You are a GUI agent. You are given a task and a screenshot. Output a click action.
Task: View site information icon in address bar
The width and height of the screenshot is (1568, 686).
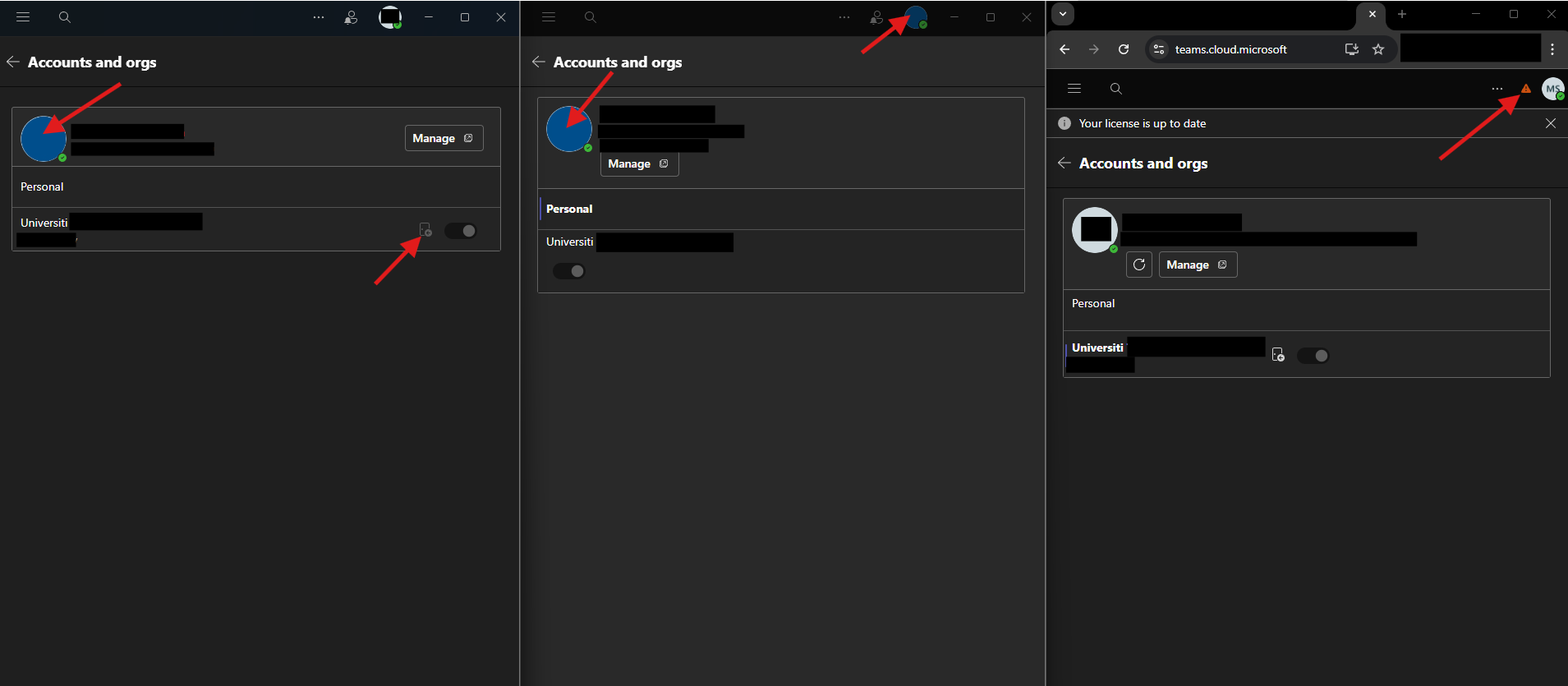point(1159,49)
